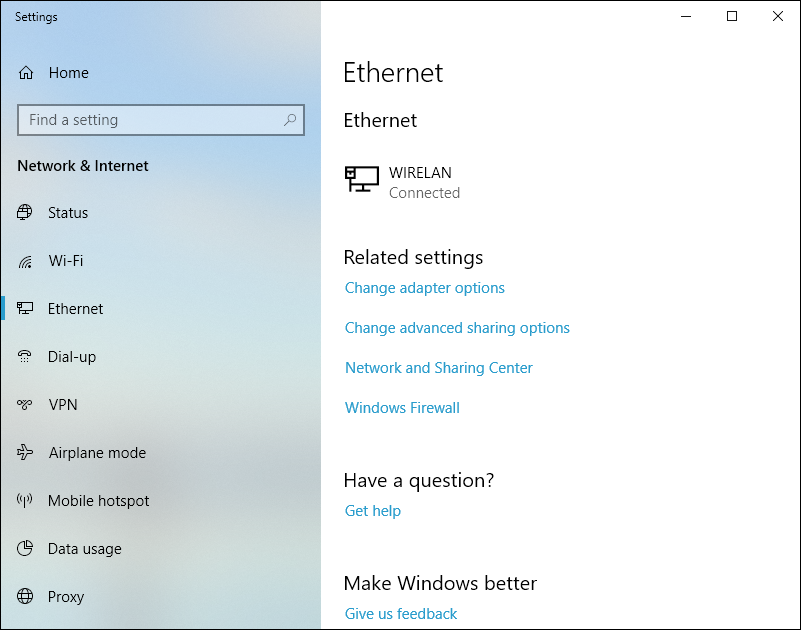The height and width of the screenshot is (630, 801).
Task: Click the Mobile hotspot antenna icon
Action: 25,500
